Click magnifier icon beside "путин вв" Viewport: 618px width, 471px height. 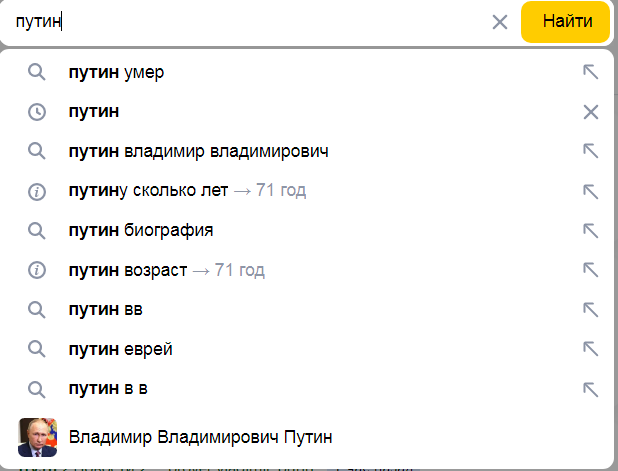pos(37,310)
